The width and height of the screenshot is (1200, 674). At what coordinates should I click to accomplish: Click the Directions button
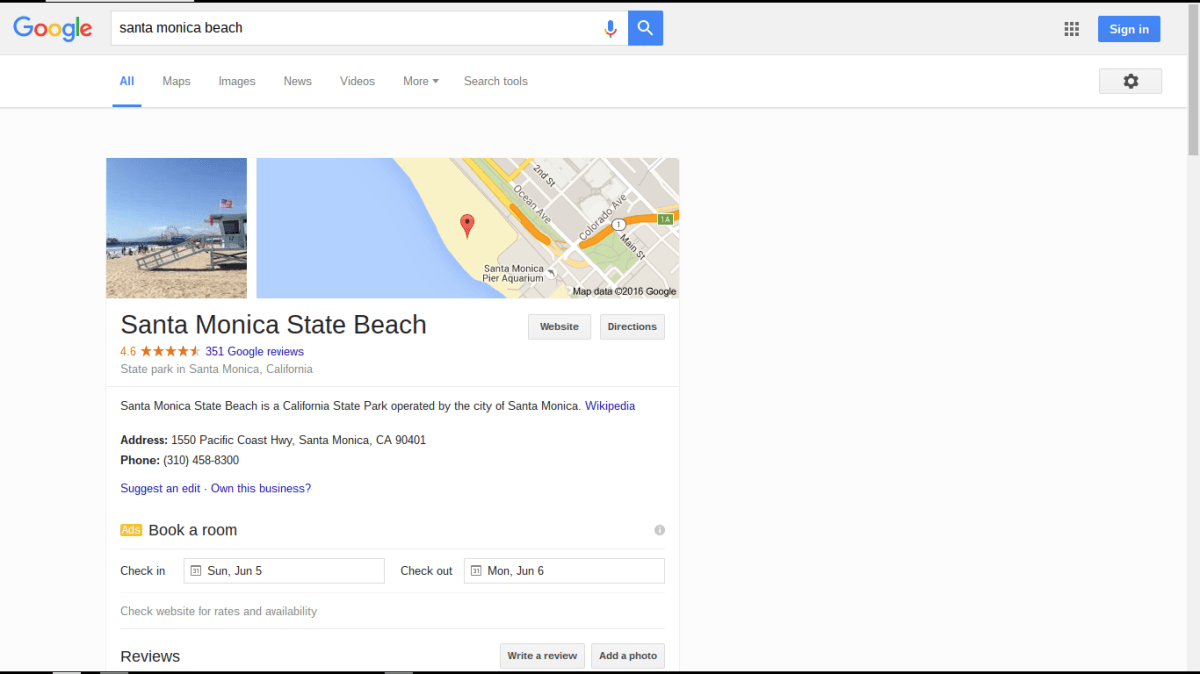[x=632, y=327]
